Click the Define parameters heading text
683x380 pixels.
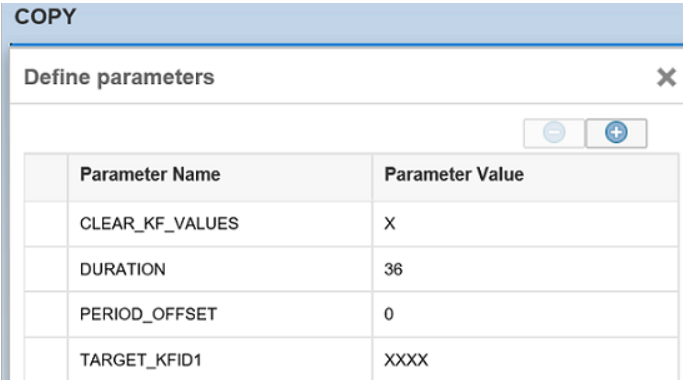click(119, 78)
